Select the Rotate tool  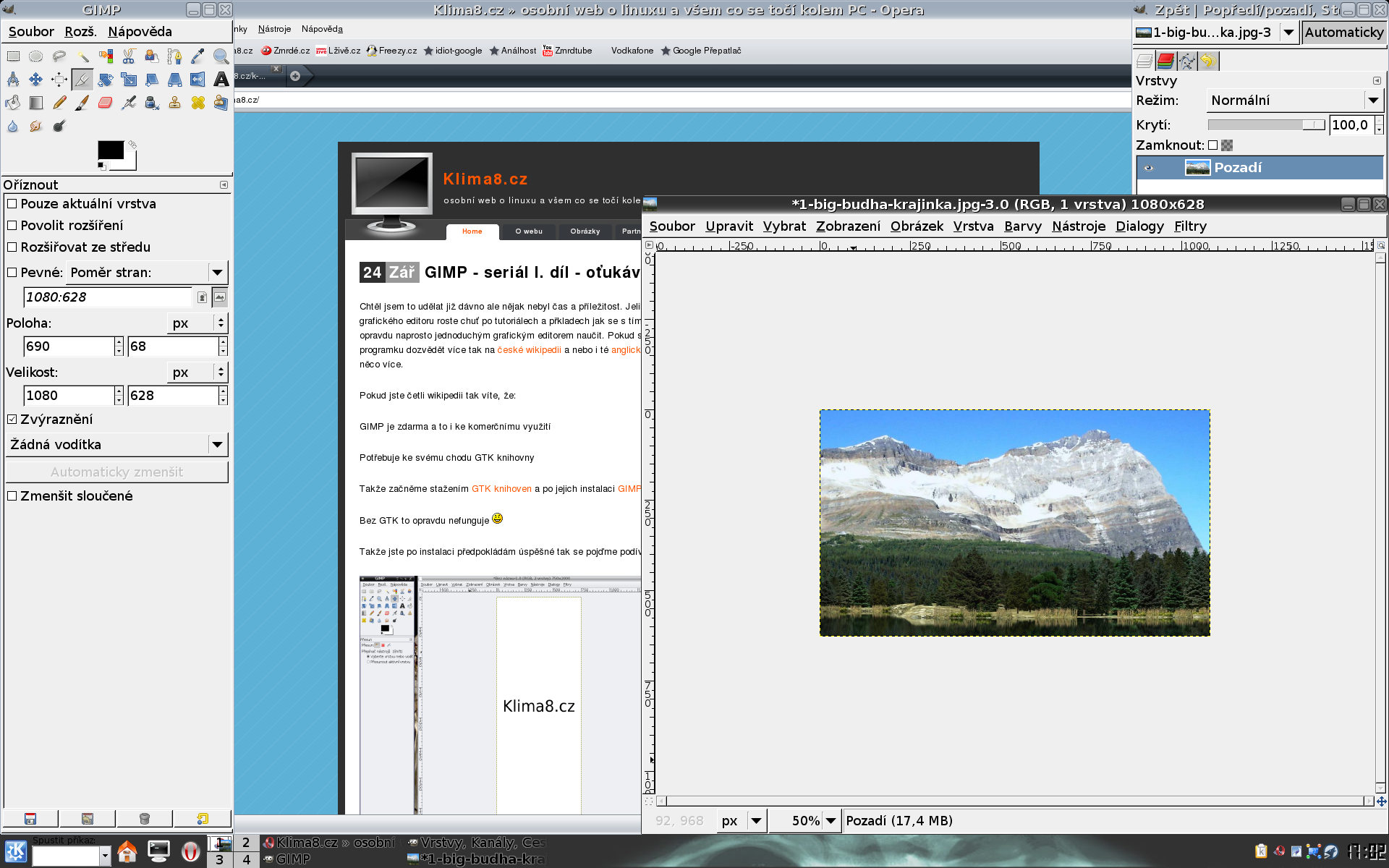(x=106, y=79)
